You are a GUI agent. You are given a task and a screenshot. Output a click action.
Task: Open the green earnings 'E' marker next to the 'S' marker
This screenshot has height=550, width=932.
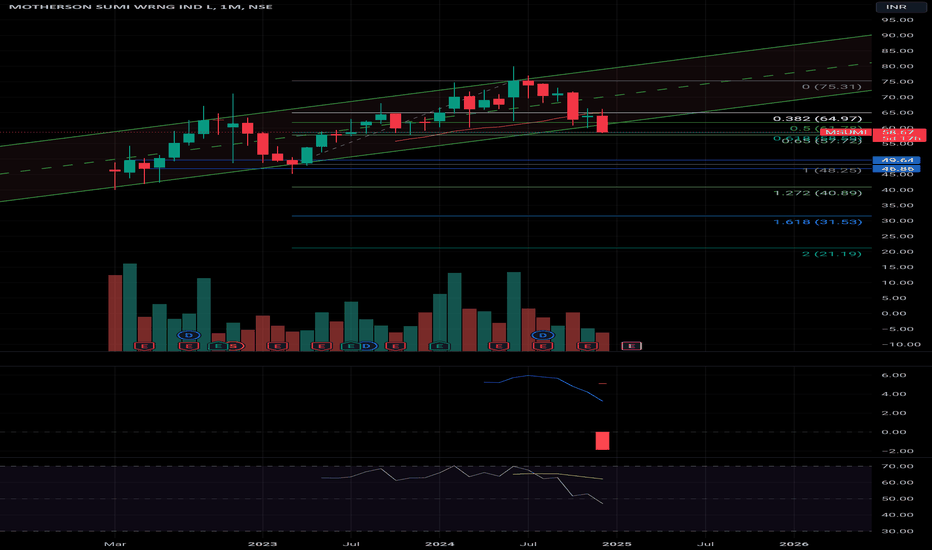click(216, 346)
